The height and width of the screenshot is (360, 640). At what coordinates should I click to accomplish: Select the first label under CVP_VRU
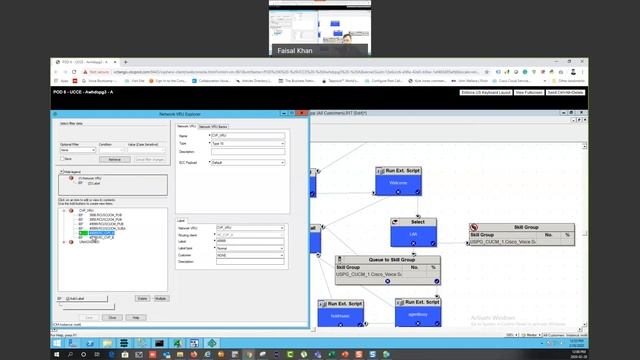coord(105,215)
